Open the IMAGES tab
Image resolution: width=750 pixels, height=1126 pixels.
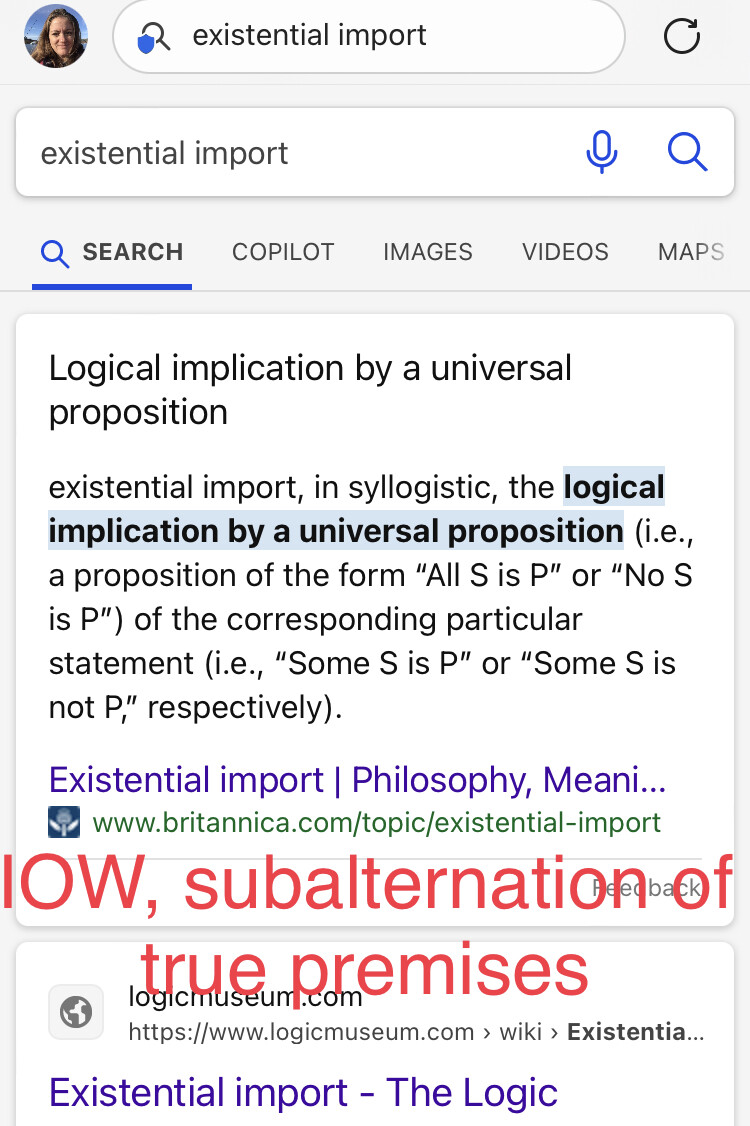(x=427, y=252)
